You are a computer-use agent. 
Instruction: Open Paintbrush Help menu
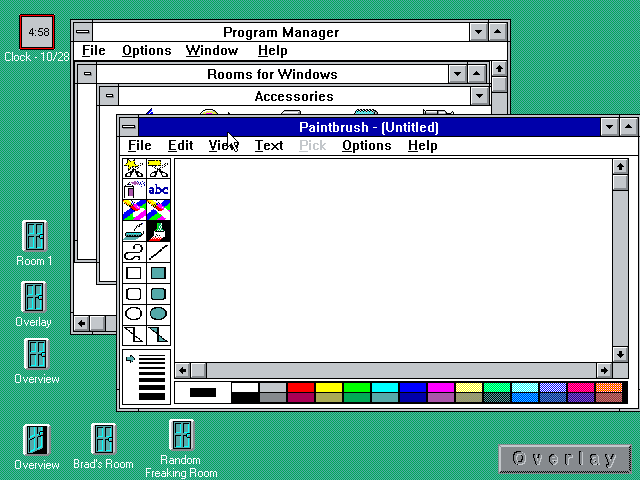pyautogui.click(x=422, y=145)
